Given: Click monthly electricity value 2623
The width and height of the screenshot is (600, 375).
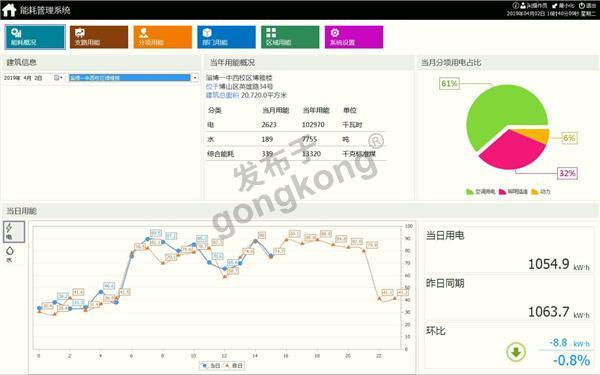Looking at the screenshot, I should tap(269, 125).
